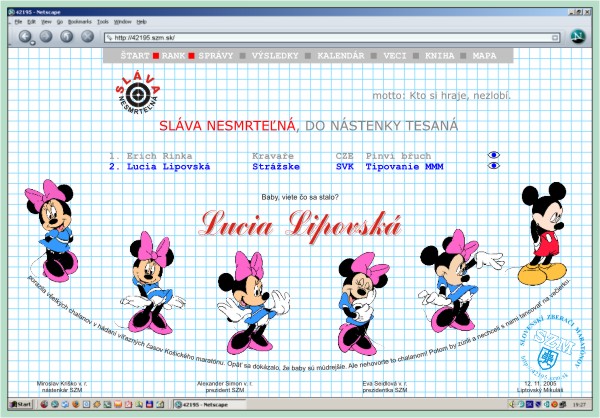Open the Windows Start button
600x418 pixels.
(x=21, y=404)
